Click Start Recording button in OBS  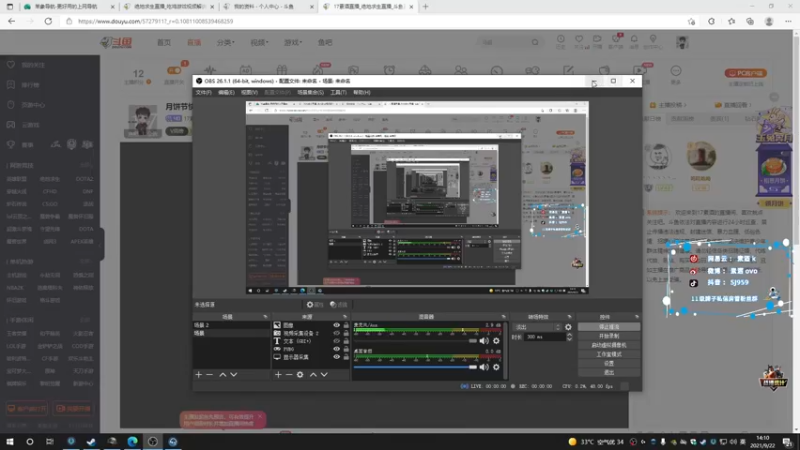pos(609,336)
